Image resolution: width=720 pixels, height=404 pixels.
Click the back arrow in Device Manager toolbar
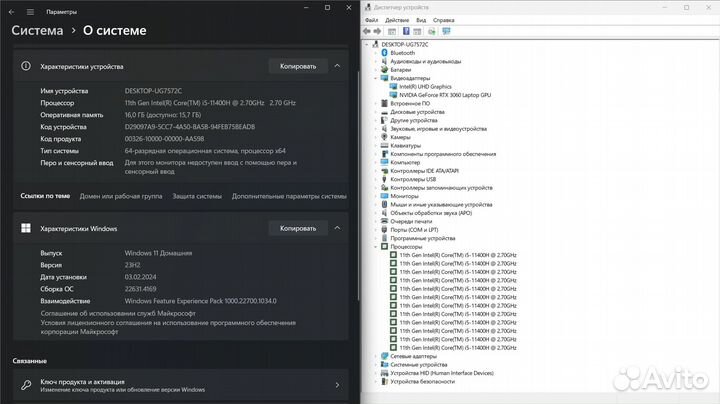click(366, 31)
